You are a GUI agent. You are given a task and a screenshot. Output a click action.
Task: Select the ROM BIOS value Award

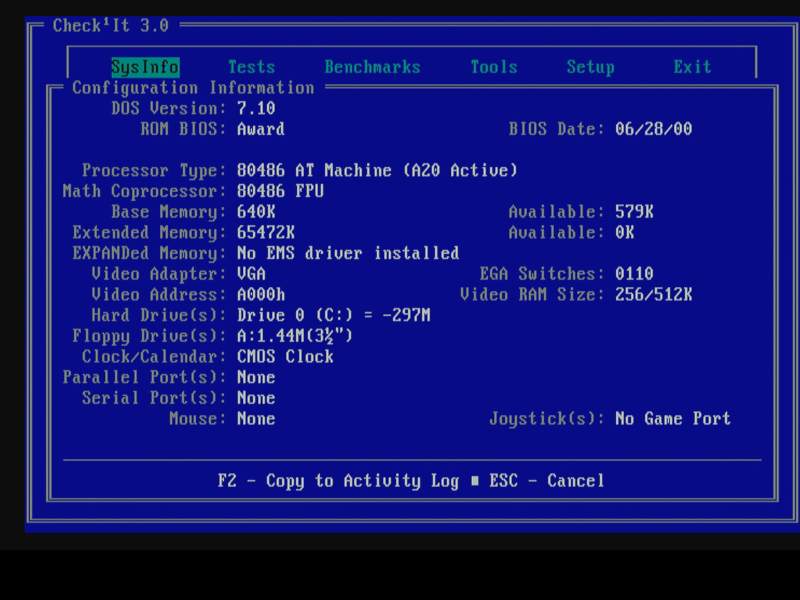click(261, 129)
